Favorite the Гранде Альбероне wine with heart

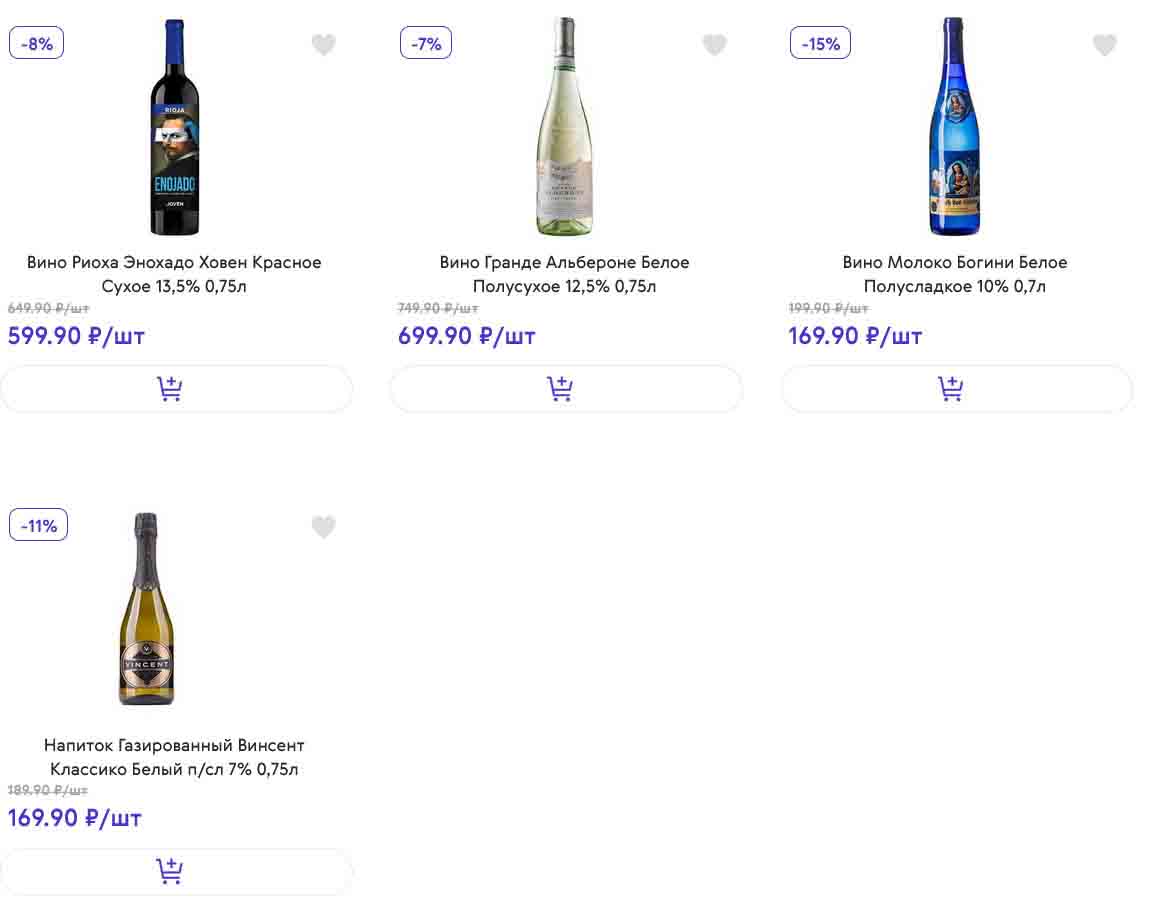click(x=714, y=45)
